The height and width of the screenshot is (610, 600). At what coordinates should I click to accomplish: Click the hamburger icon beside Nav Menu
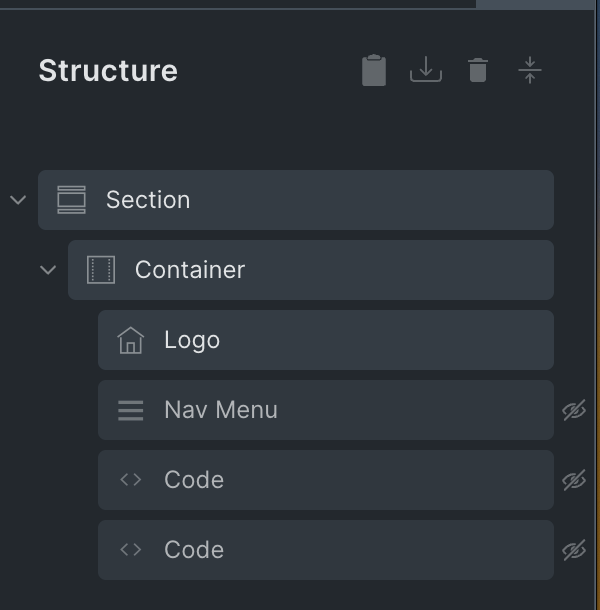pyautogui.click(x=131, y=410)
